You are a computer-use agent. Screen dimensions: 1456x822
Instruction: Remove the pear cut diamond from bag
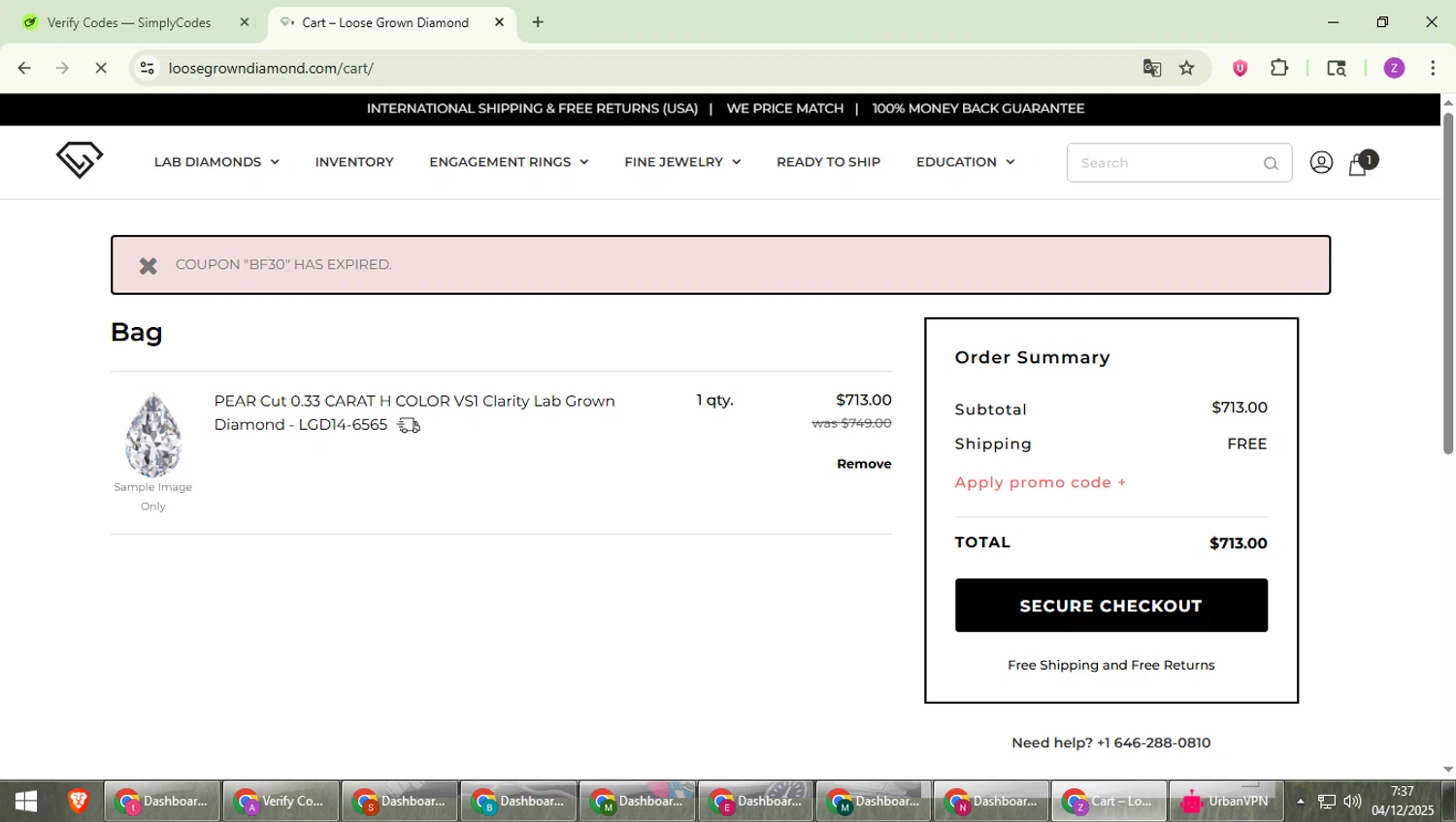(x=864, y=464)
